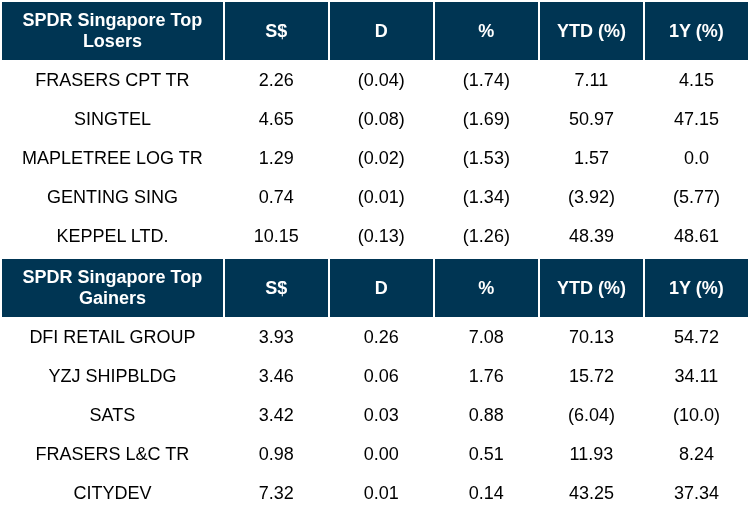Image resolution: width=750 pixels, height=514 pixels.
Task: Select SINGTEL's YTD value 50.97
Action: pos(591,119)
